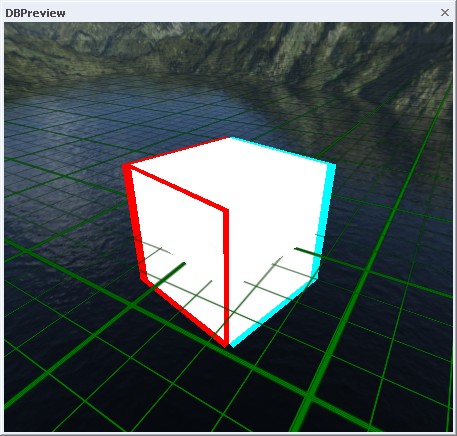Click the red vertical center edge of cube
Viewport: 457px width, 436px height.
226,277
